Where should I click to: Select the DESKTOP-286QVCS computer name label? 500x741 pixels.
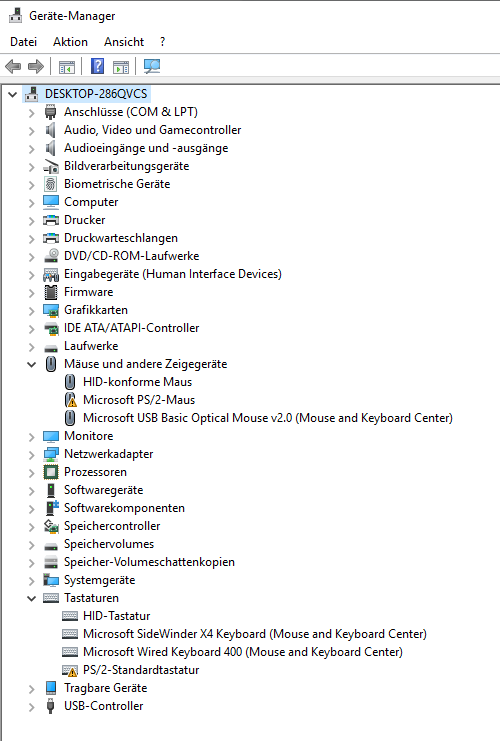pos(96,94)
